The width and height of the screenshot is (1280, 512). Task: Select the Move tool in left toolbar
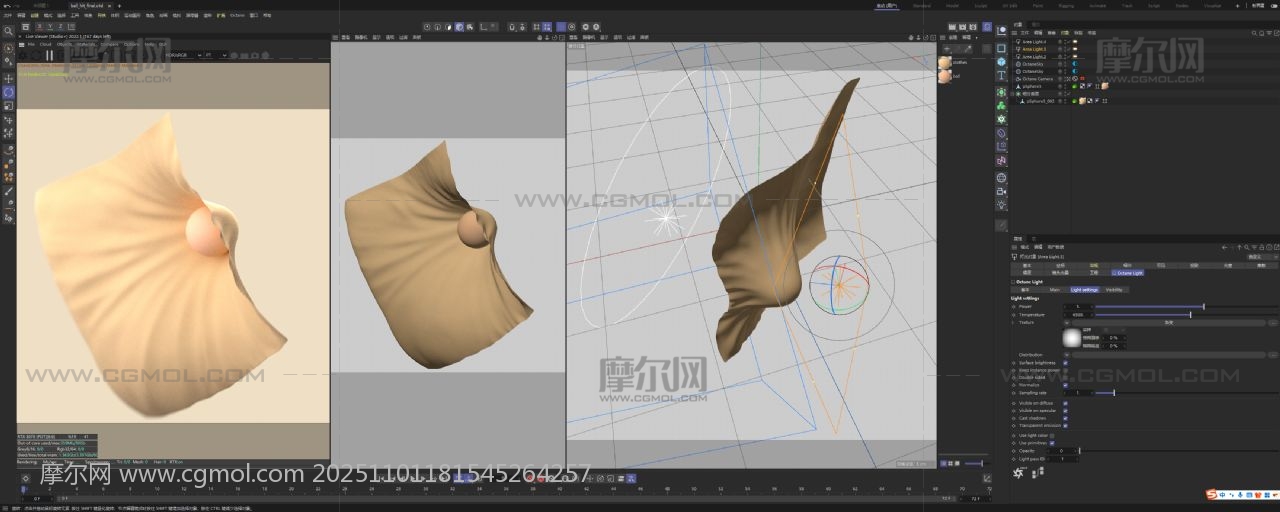[x=8, y=78]
